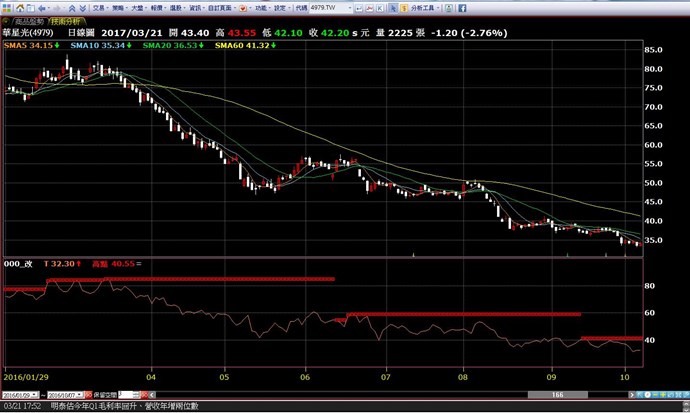This screenshot has height=413, width=690.
Task: Click the double down-arrow icon
Action: point(83,8)
